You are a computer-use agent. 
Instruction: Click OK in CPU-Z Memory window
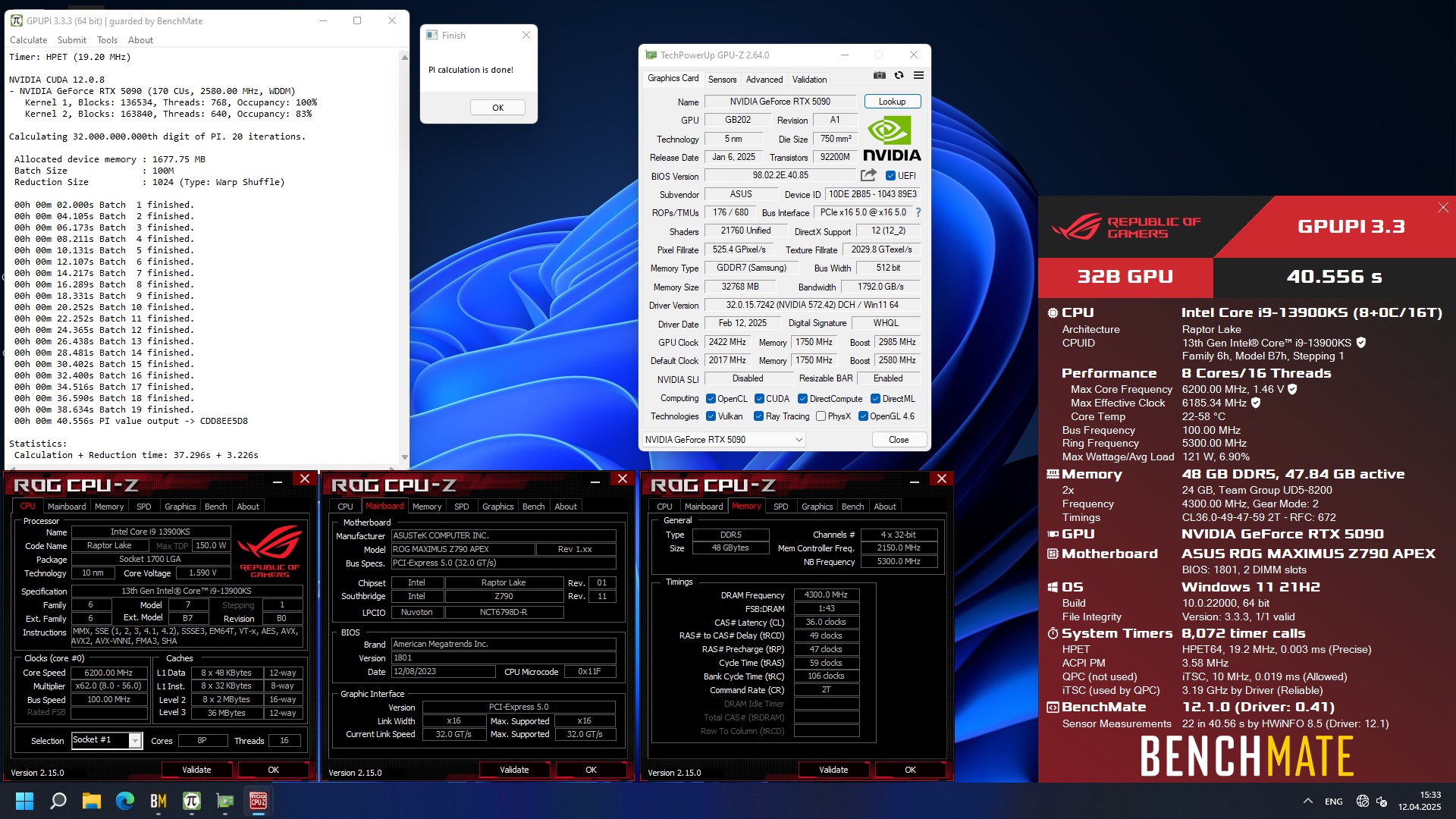910,770
